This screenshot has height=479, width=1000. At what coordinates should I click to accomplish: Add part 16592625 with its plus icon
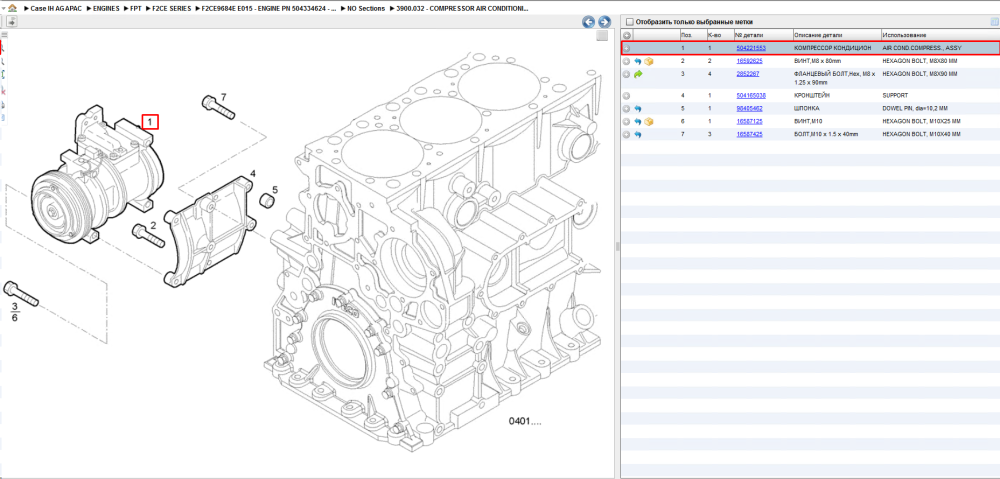(627, 61)
